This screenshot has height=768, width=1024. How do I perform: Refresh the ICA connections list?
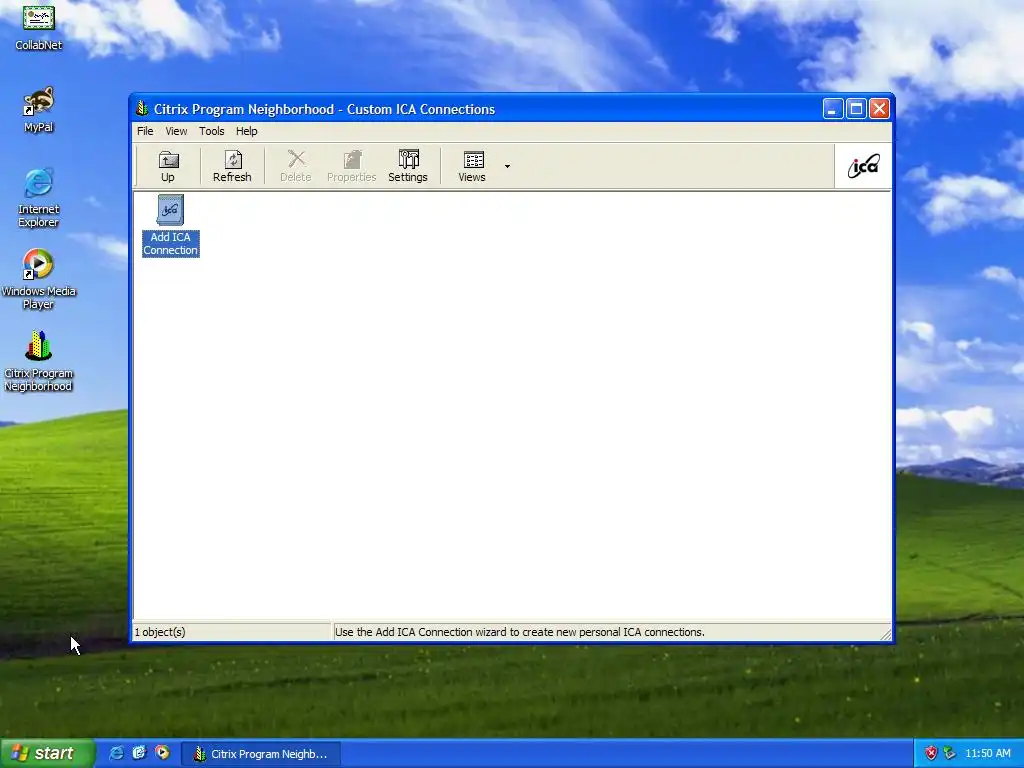[x=232, y=166]
